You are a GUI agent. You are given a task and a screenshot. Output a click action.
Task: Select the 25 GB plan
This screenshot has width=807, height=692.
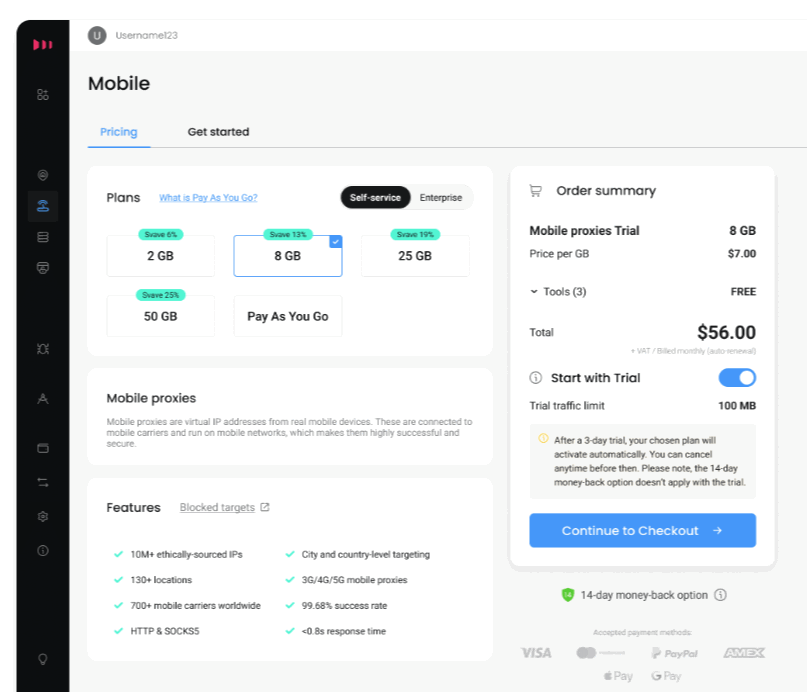click(415, 256)
